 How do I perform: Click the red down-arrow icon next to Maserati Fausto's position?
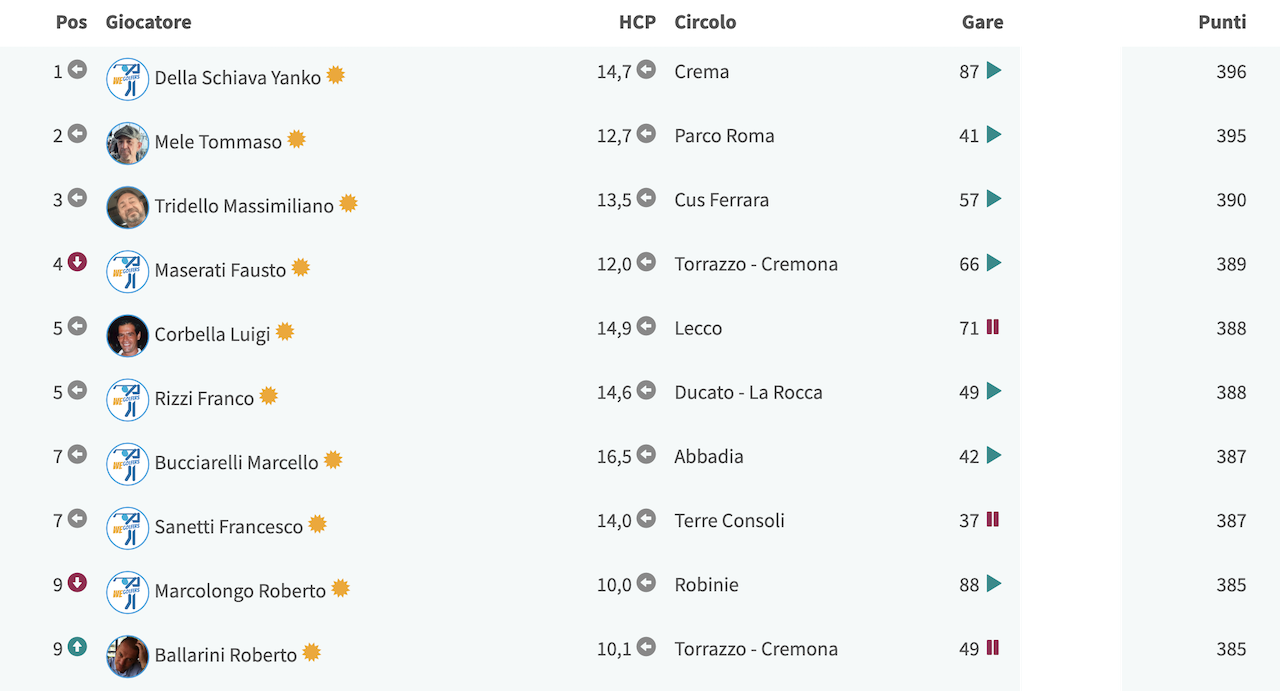click(77, 262)
